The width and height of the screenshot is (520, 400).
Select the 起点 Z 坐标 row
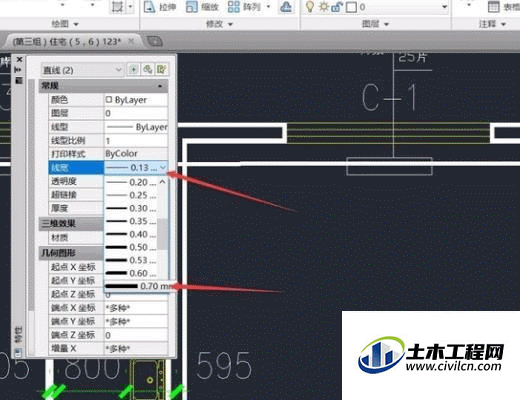tap(76, 294)
